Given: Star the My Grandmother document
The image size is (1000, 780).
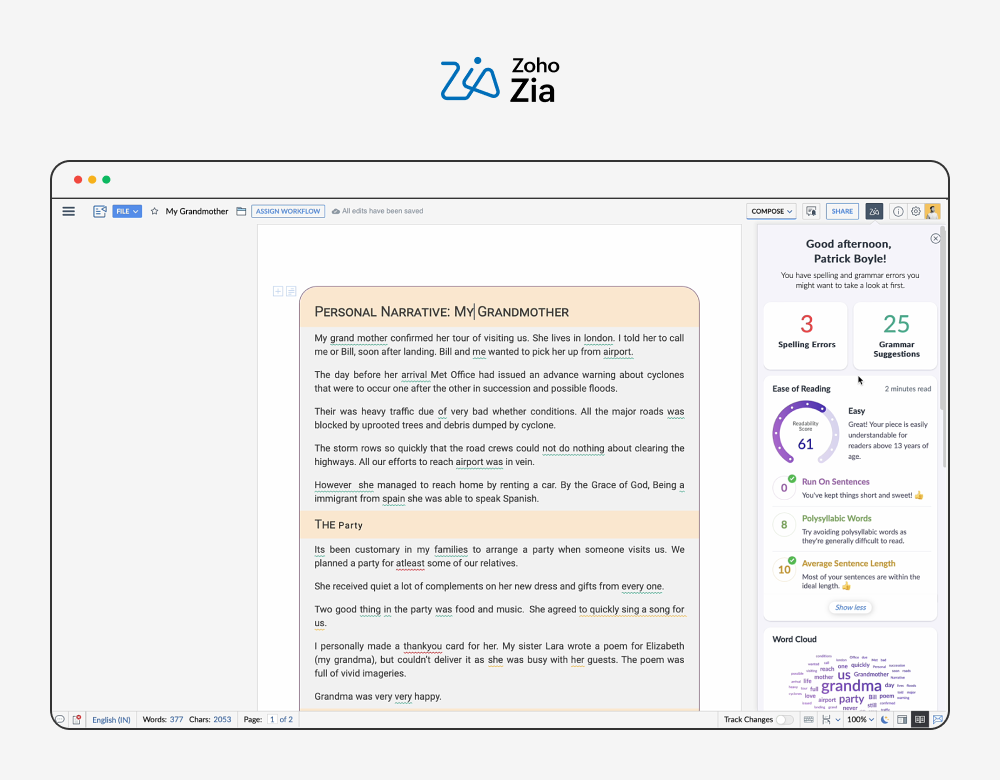Looking at the screenshot, I should click(155, 211).
